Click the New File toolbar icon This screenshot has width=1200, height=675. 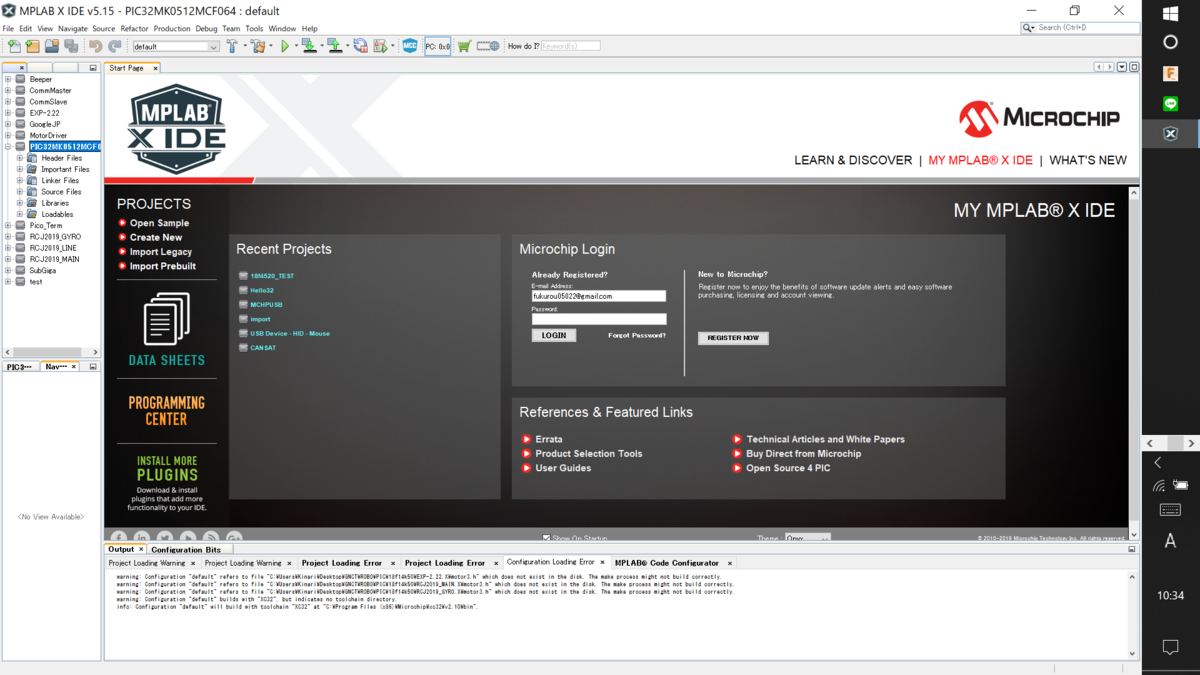click(14, 46)
